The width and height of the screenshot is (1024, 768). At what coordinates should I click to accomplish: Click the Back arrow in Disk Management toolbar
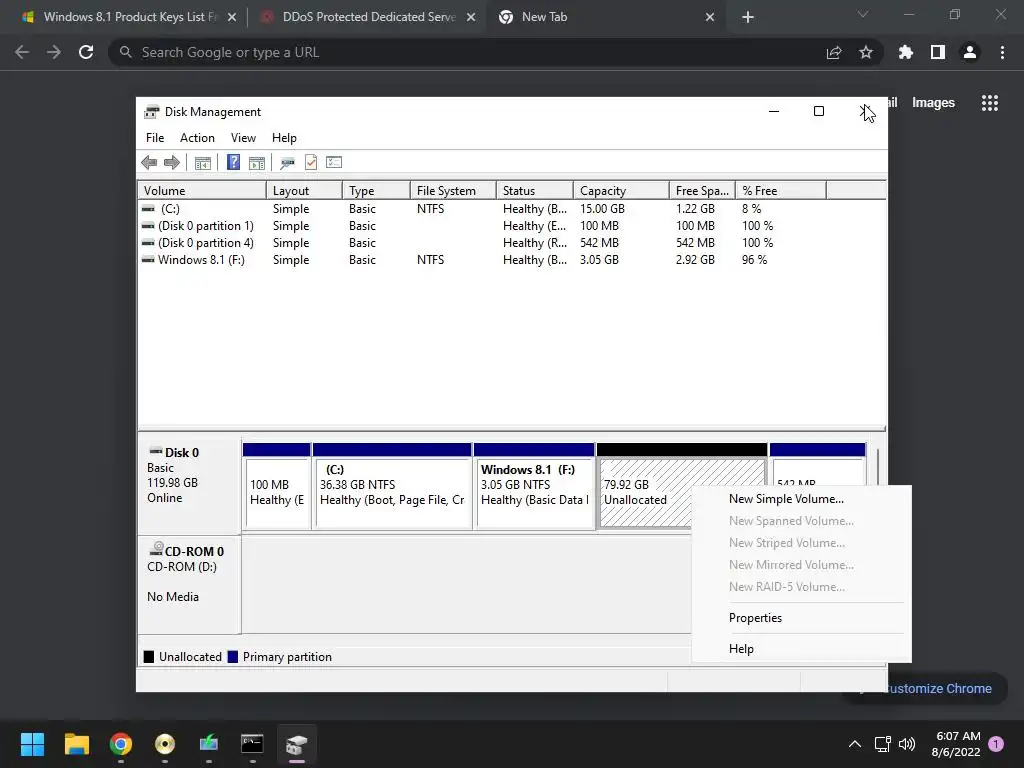[x=149, y=163]
